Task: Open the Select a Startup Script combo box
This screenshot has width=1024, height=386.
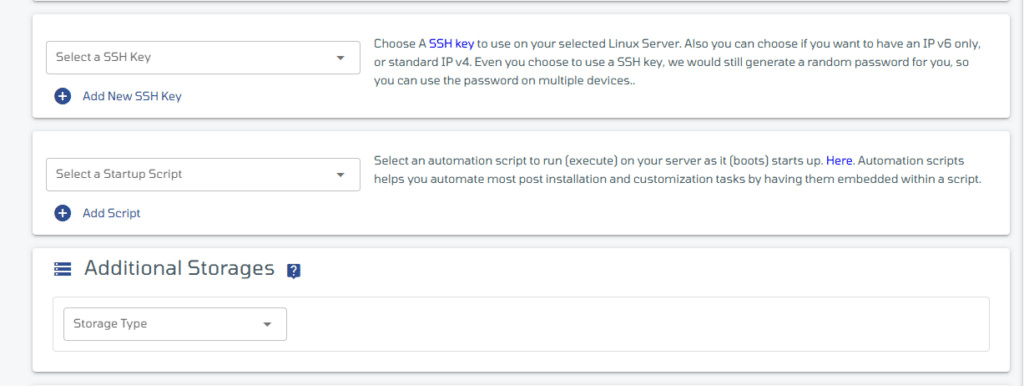Action: 203,174
